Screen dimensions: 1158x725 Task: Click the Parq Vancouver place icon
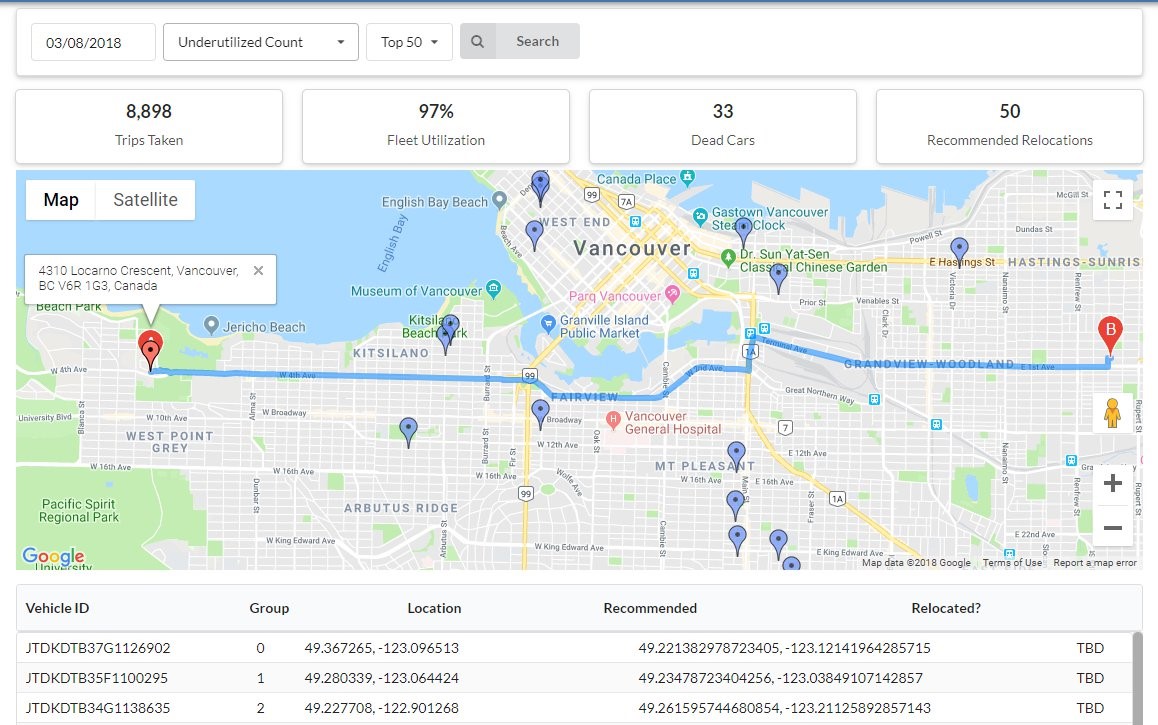pos(672,293)
